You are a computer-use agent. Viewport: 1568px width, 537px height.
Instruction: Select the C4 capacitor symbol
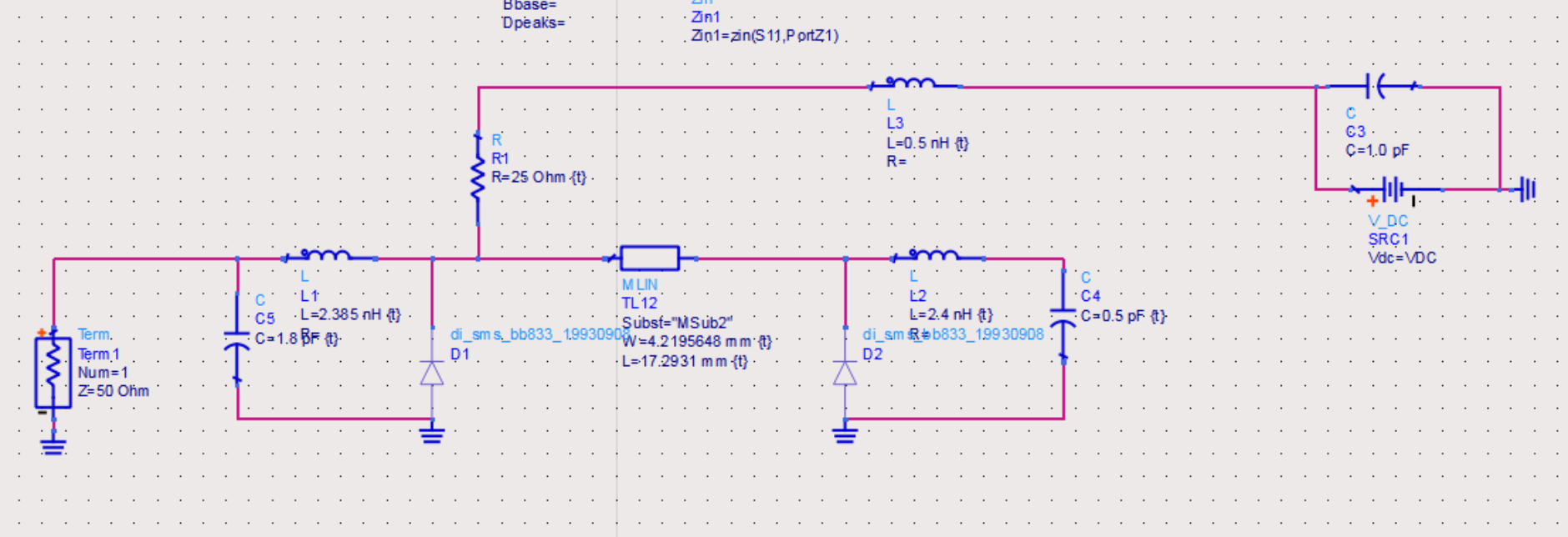pos(1063,316)
